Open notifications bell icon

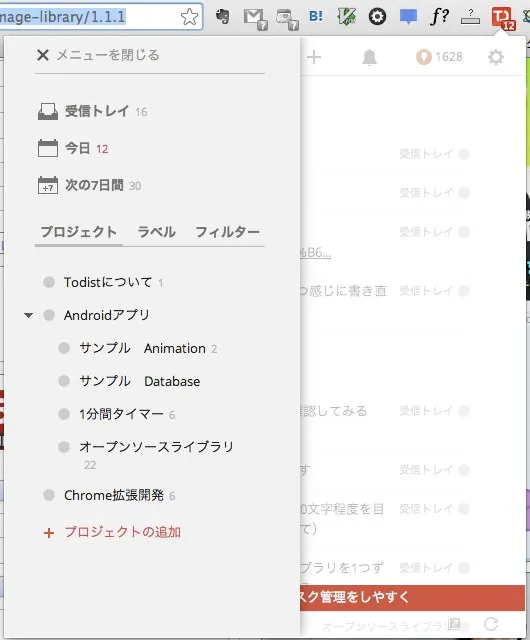tap(369, 57)
